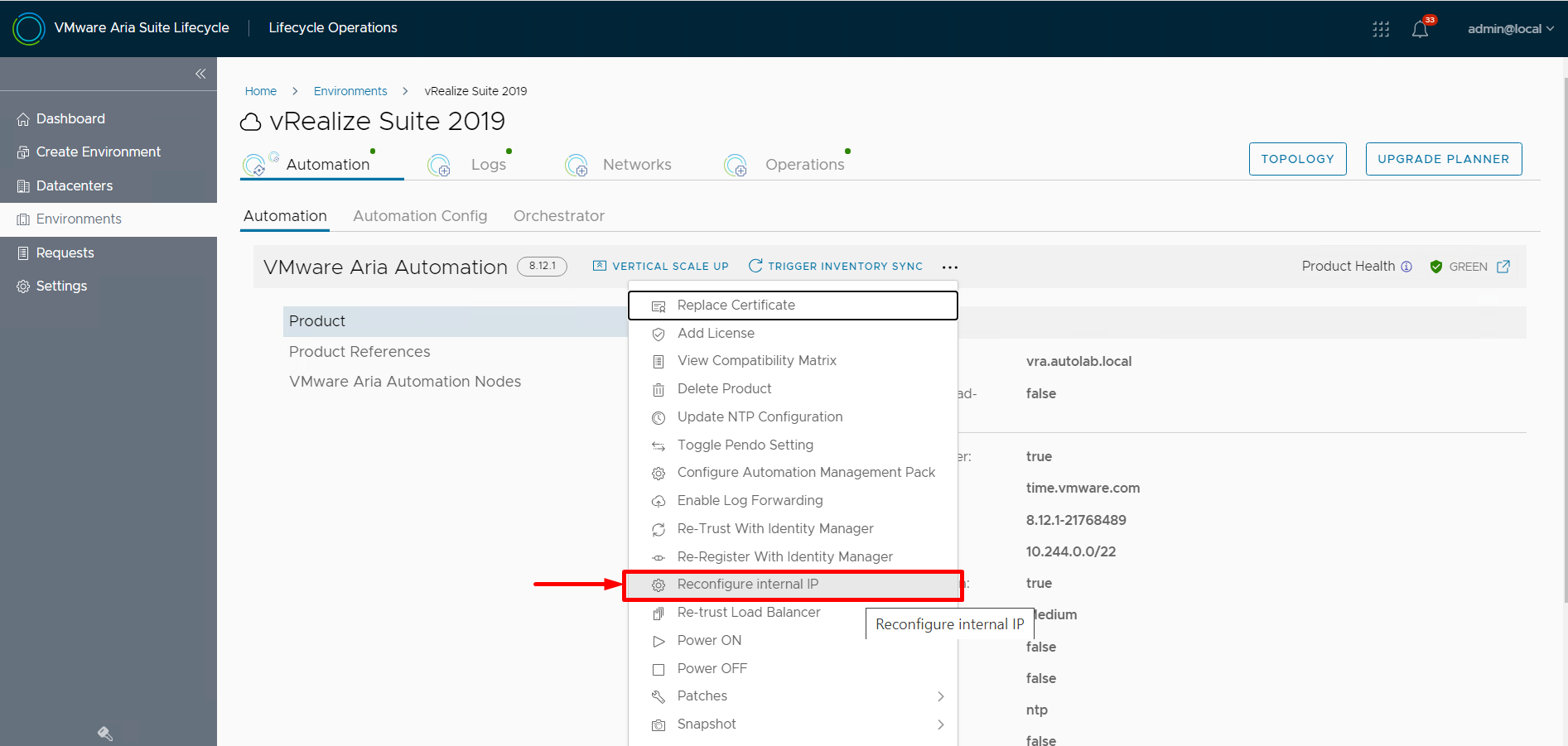1568x746 pixels.
Task: Click the 8.12.1 version badge
Action: click(x=542, y=267)
